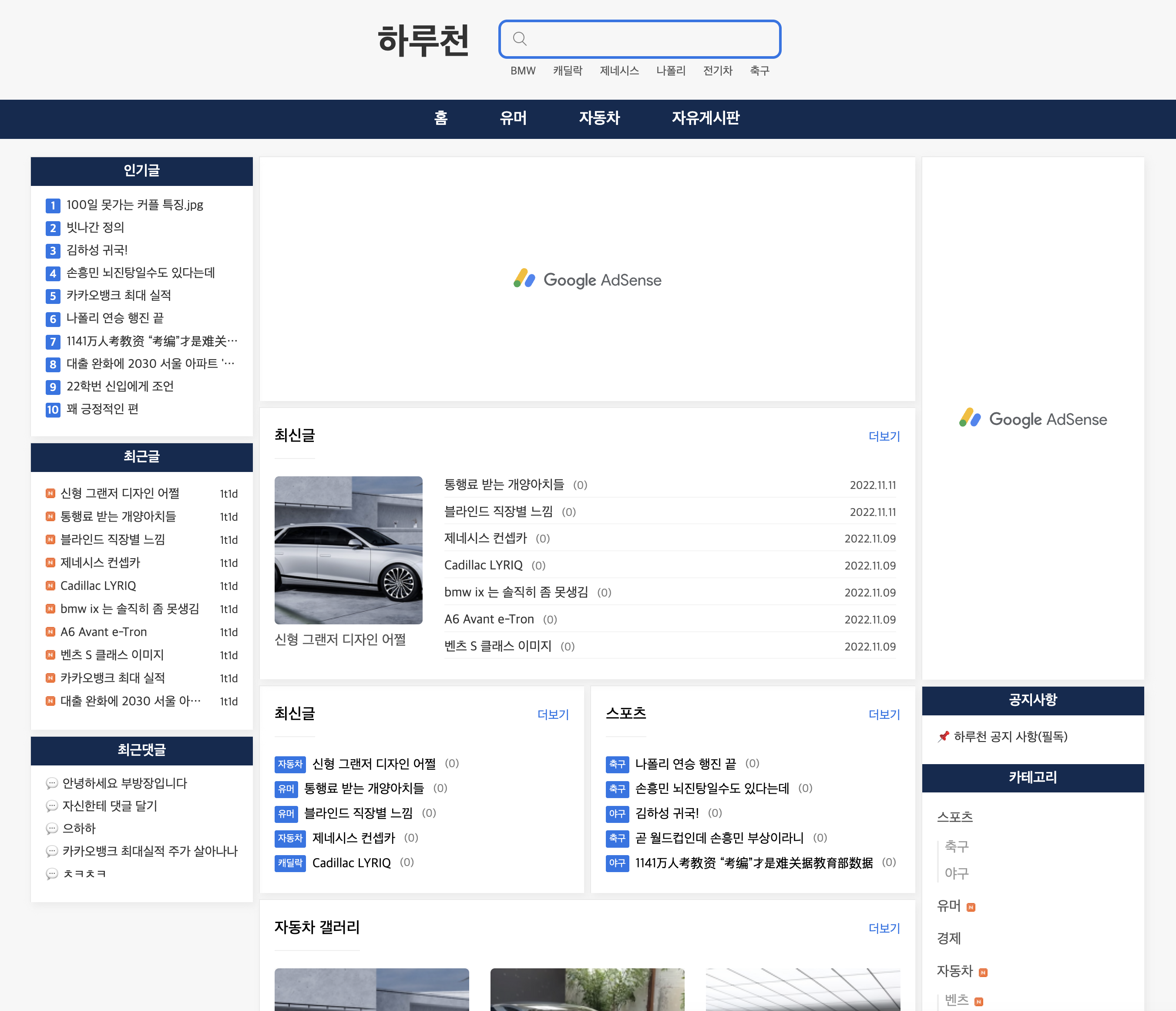Click the 자동차 tag on 신형 그랜저 디자인 어쩔
Image resolution: width=1176 pixels, height=1011 pixels.
point(290,764)
